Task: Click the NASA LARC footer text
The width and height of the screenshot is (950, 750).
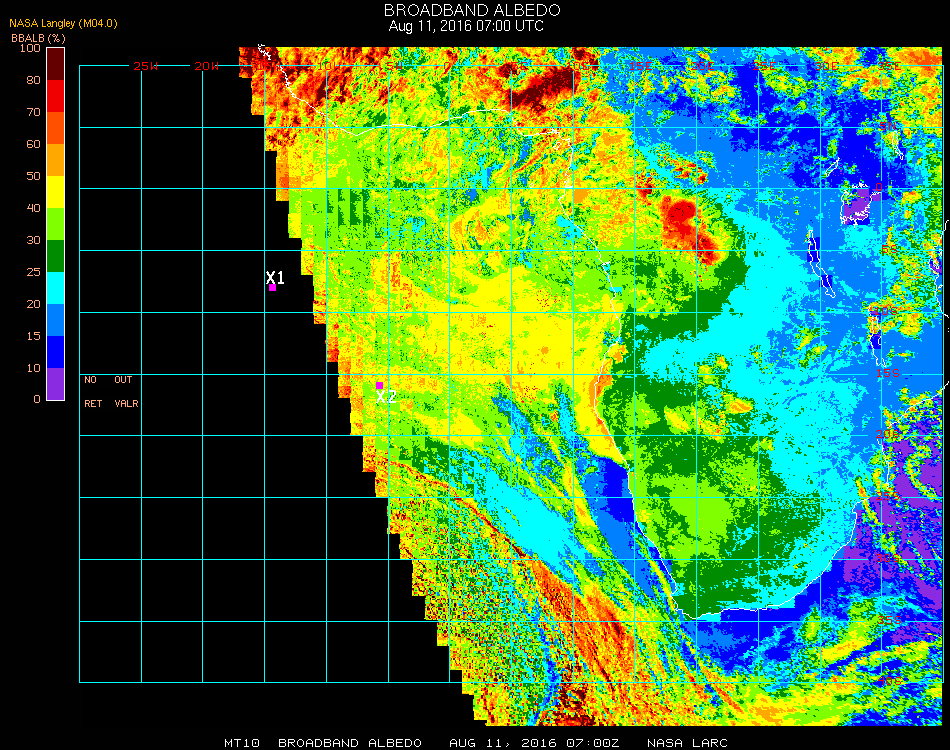Action: click(687, 743)
